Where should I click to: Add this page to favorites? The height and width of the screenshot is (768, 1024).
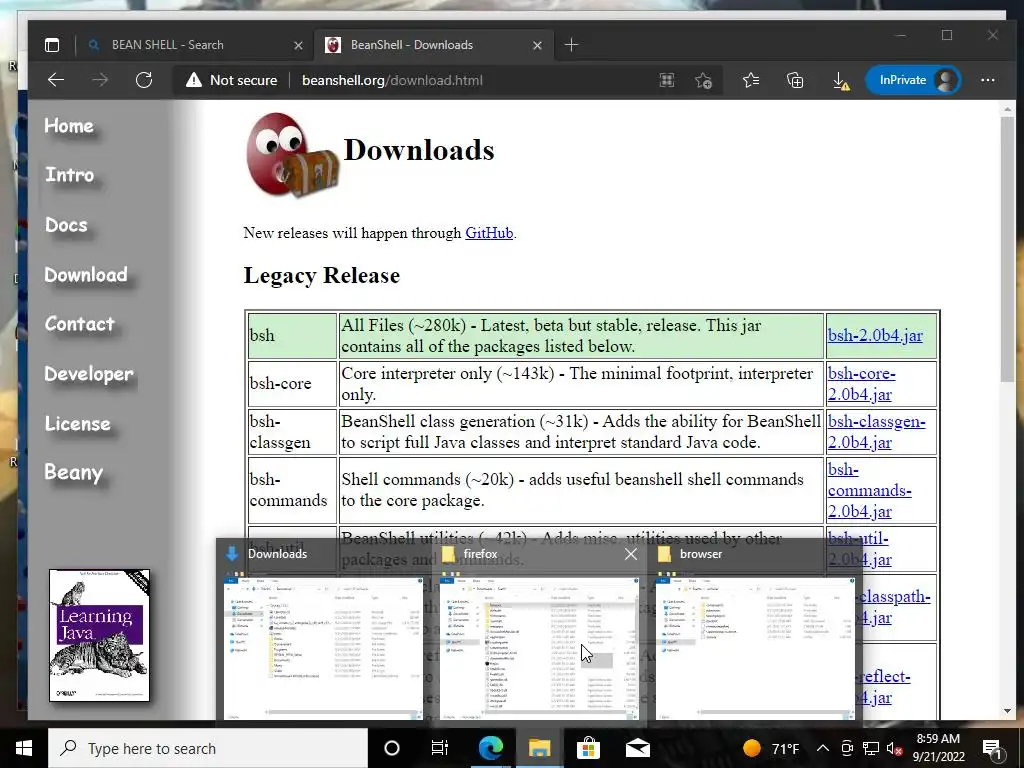point(703,80)
